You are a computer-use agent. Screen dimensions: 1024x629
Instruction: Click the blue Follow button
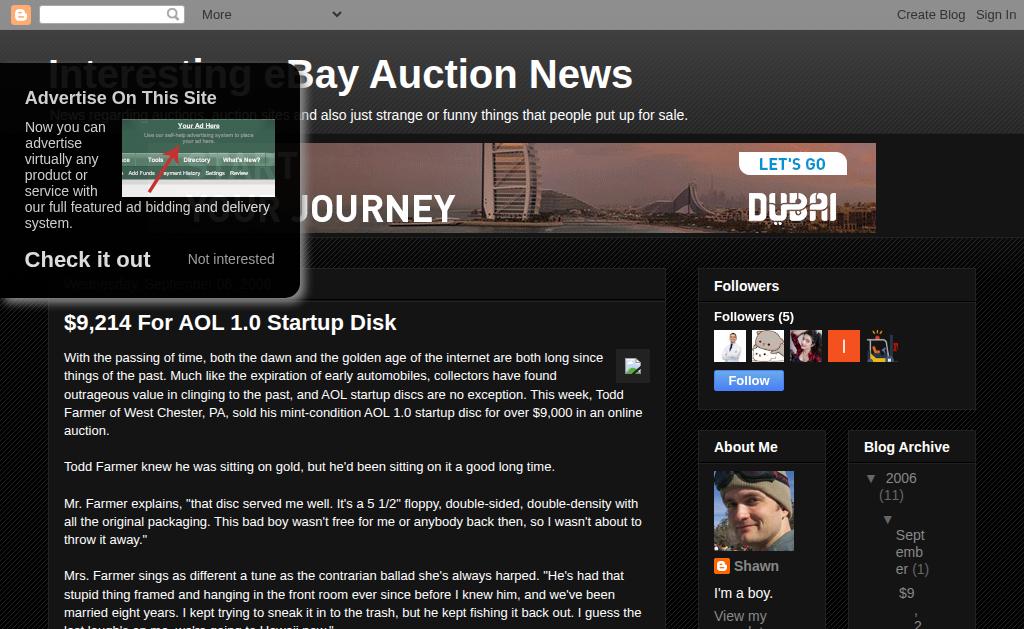click(748, 381)
